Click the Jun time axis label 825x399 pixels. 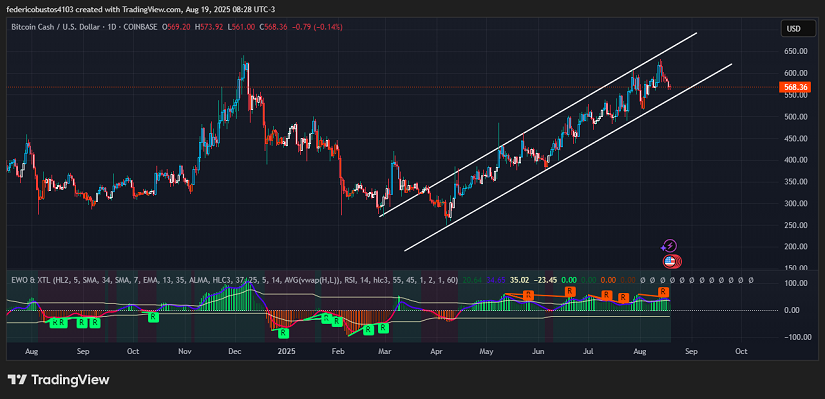(x=537, y=351)
